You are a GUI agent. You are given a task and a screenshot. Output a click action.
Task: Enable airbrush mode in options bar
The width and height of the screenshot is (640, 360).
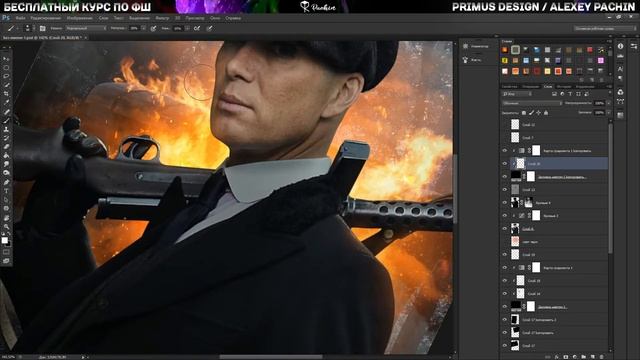tap(197, 28)
